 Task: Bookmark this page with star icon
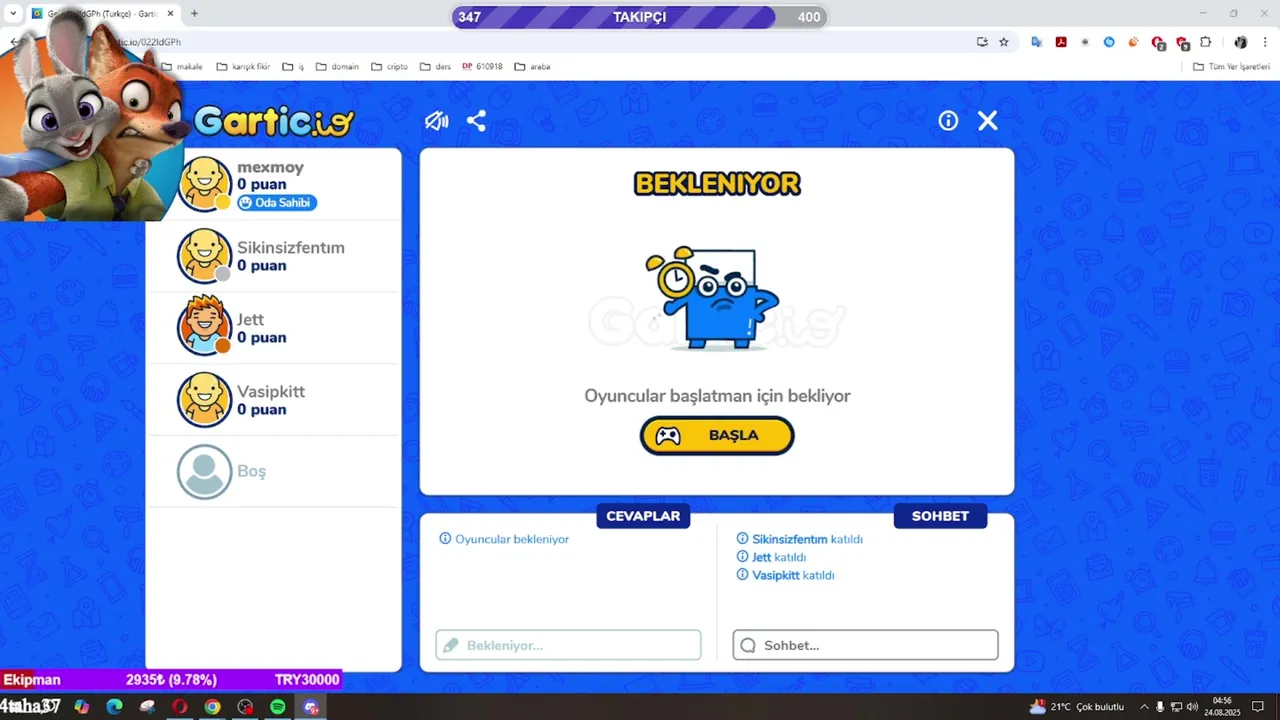[1004, 42]
